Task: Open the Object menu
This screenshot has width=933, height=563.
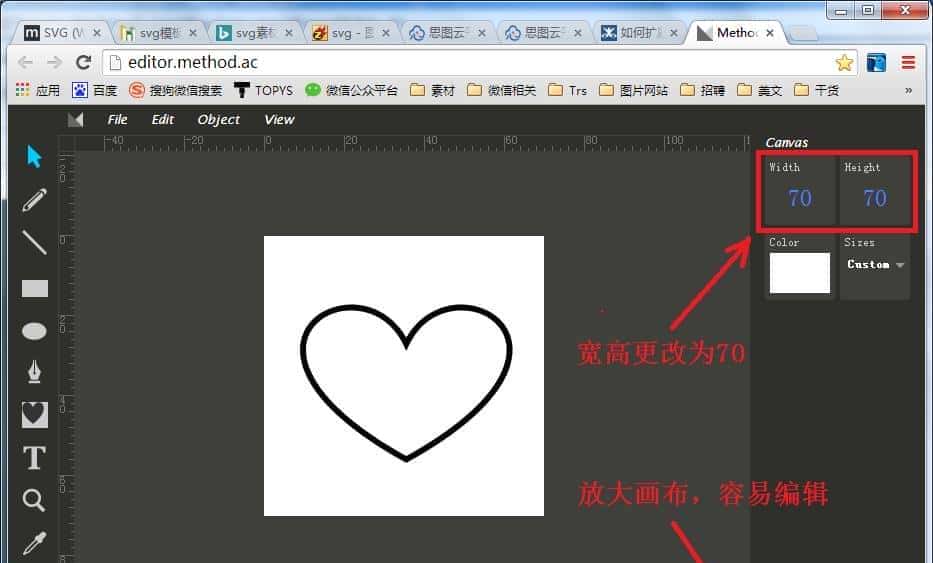Action: [x=218, y=120]
